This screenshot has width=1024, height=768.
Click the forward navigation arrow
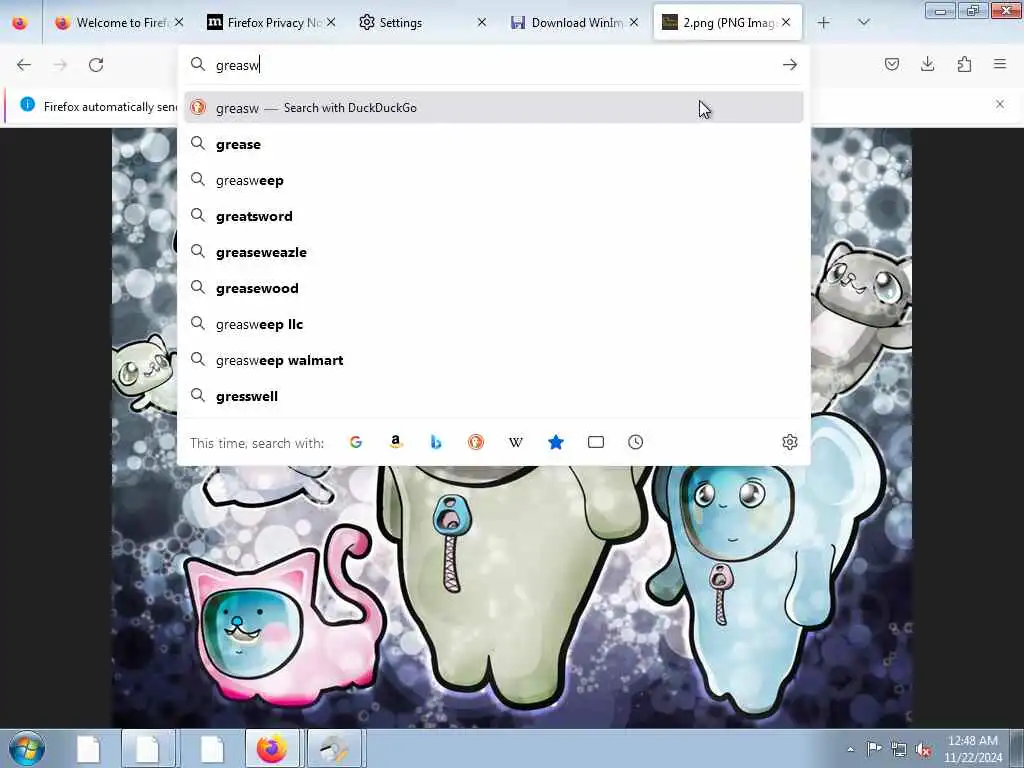tap(60, 65)
